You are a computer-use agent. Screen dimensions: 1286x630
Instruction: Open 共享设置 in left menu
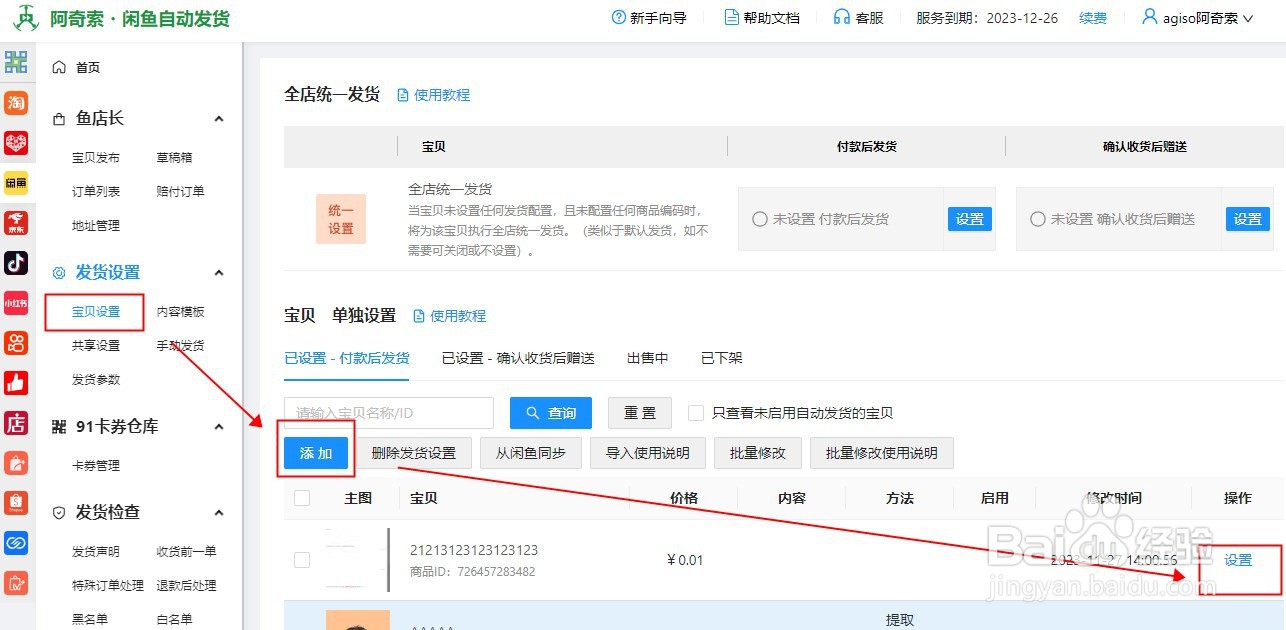pyautogui.click(x=96, y=346)
